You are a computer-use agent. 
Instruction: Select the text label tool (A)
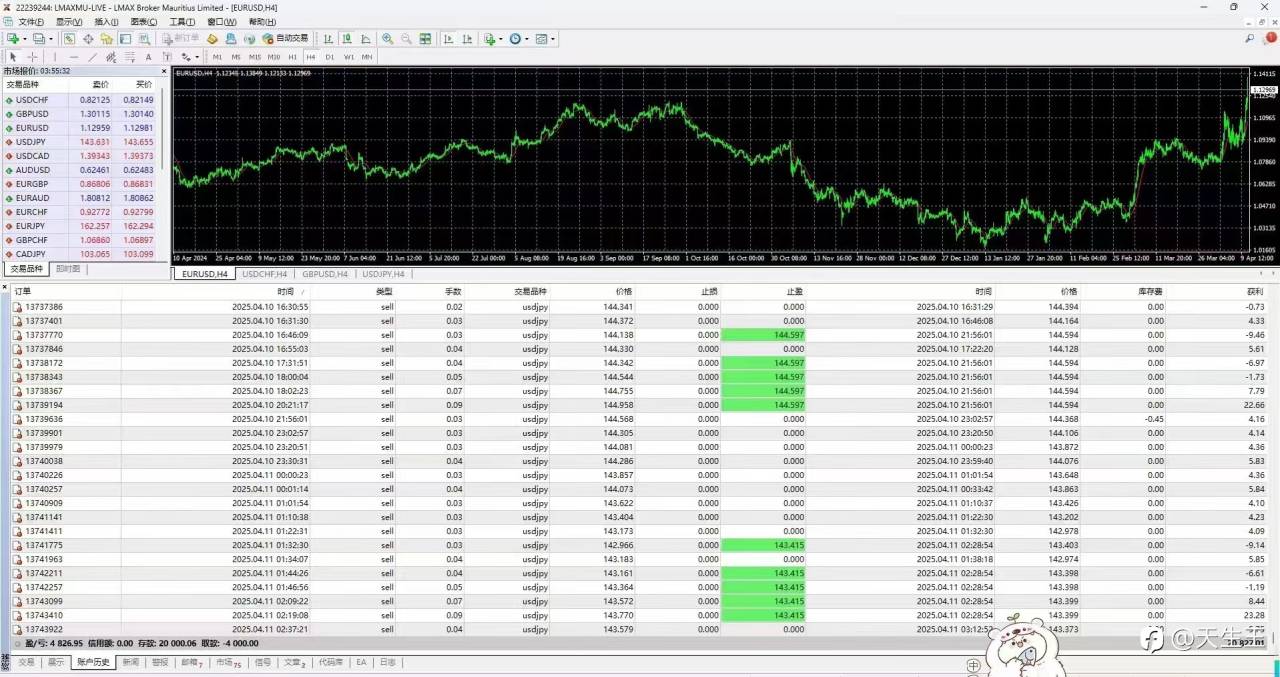point(148,57)
